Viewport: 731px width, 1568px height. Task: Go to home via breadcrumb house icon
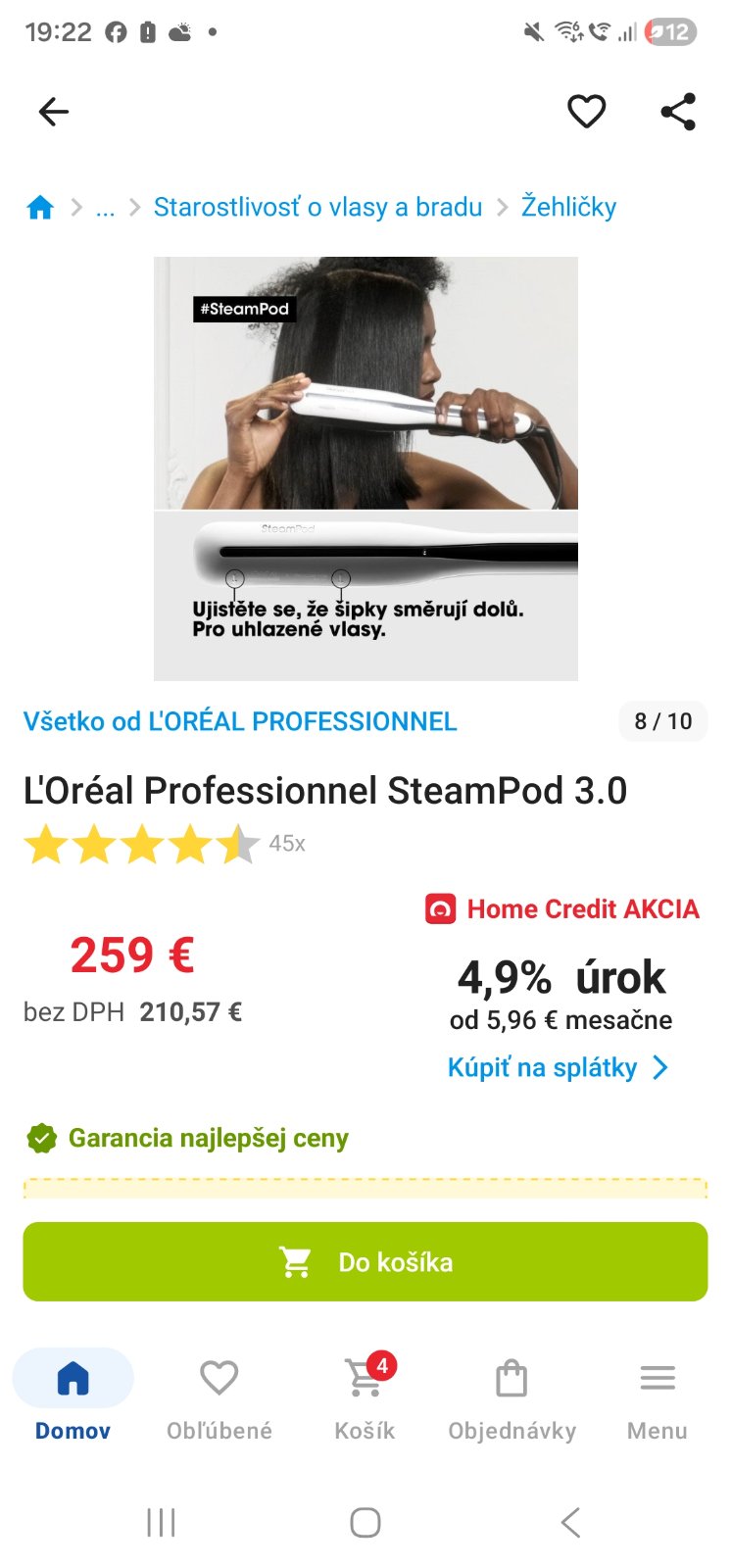point(40,207)
